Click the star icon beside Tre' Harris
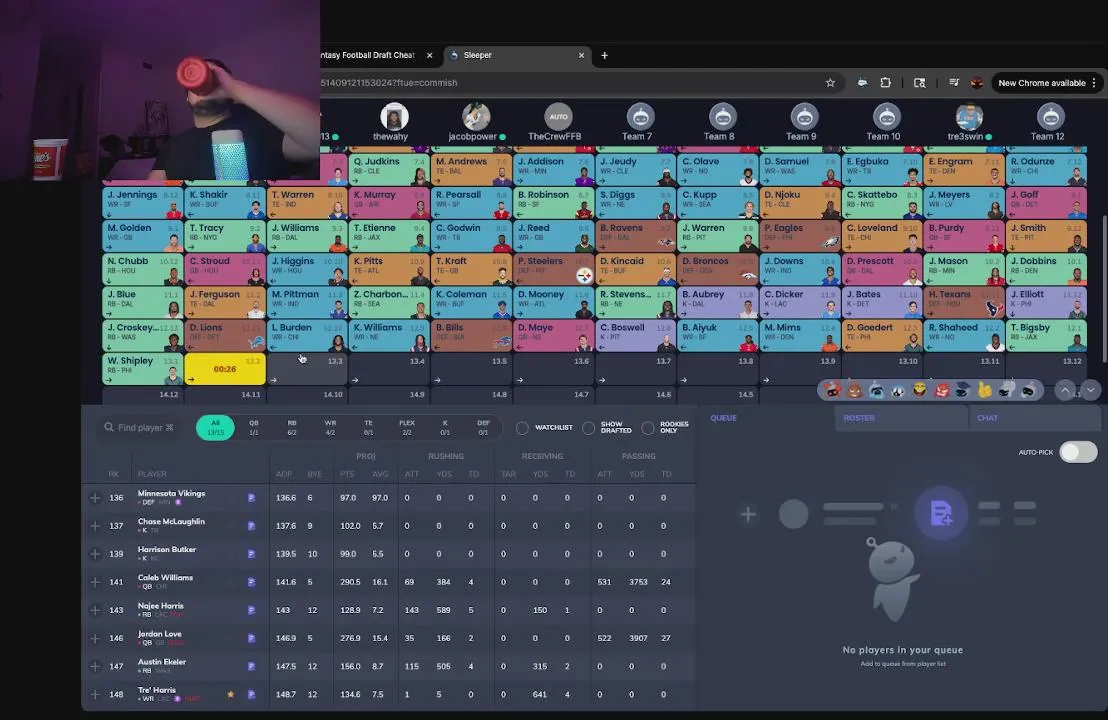 click(230, 695)
